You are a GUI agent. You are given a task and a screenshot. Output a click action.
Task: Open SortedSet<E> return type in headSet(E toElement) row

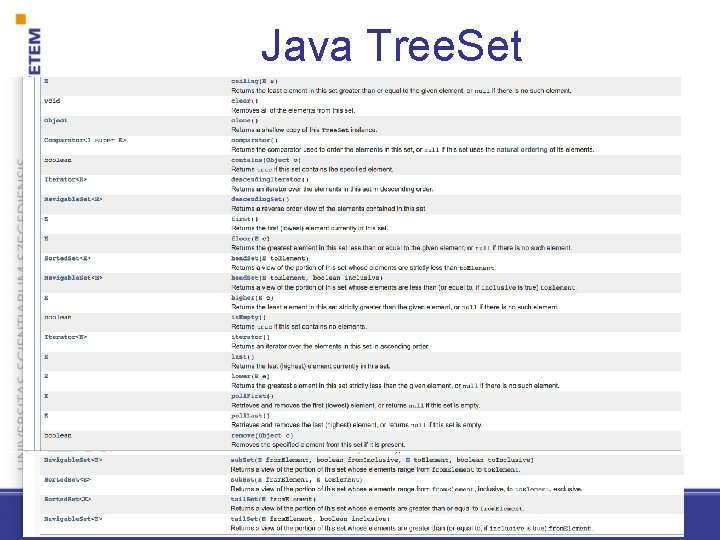[x=67, y=259]
